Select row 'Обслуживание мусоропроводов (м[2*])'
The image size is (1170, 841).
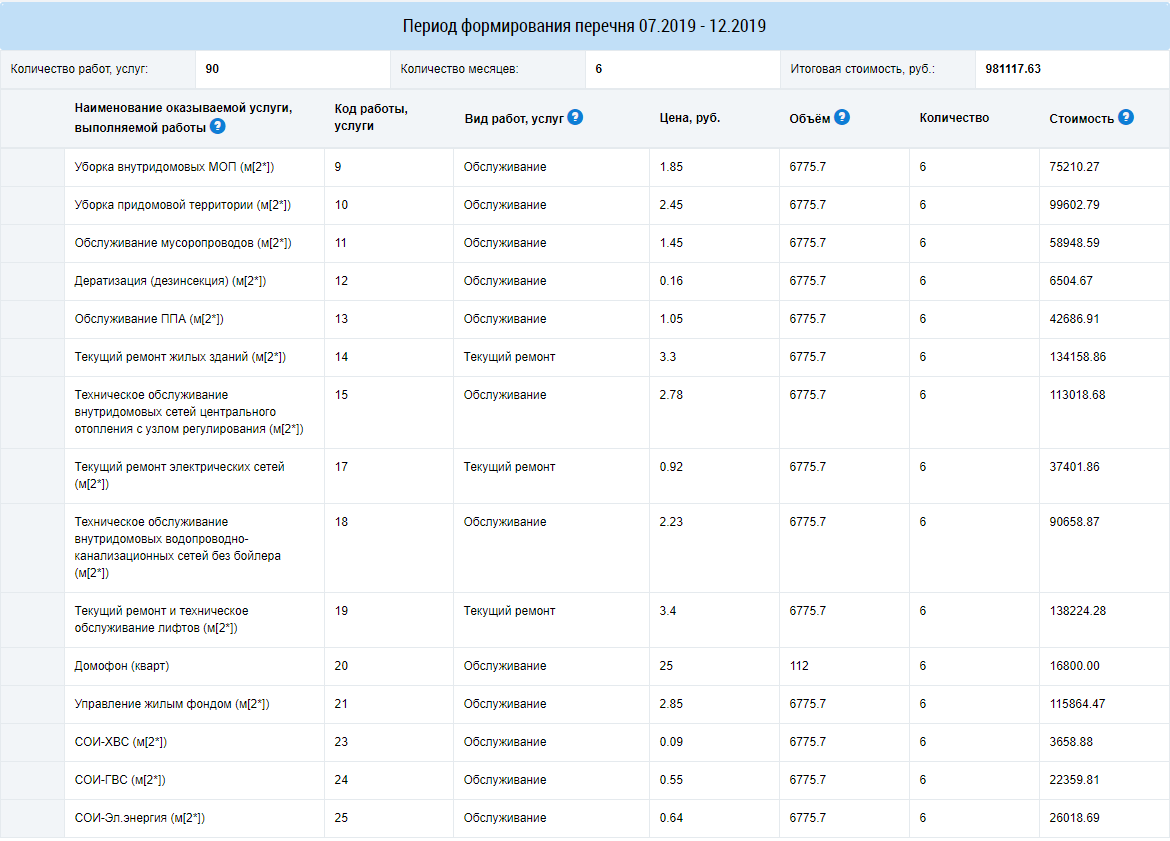[x=585, y=243]
